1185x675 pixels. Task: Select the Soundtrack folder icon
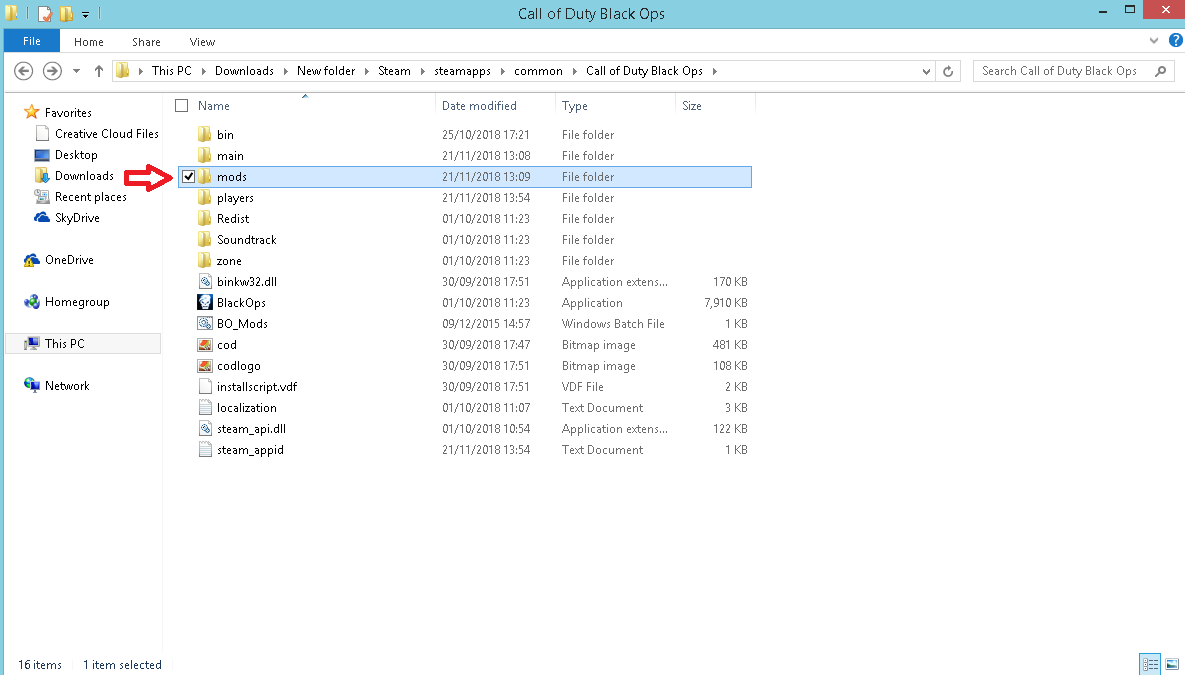204,240
